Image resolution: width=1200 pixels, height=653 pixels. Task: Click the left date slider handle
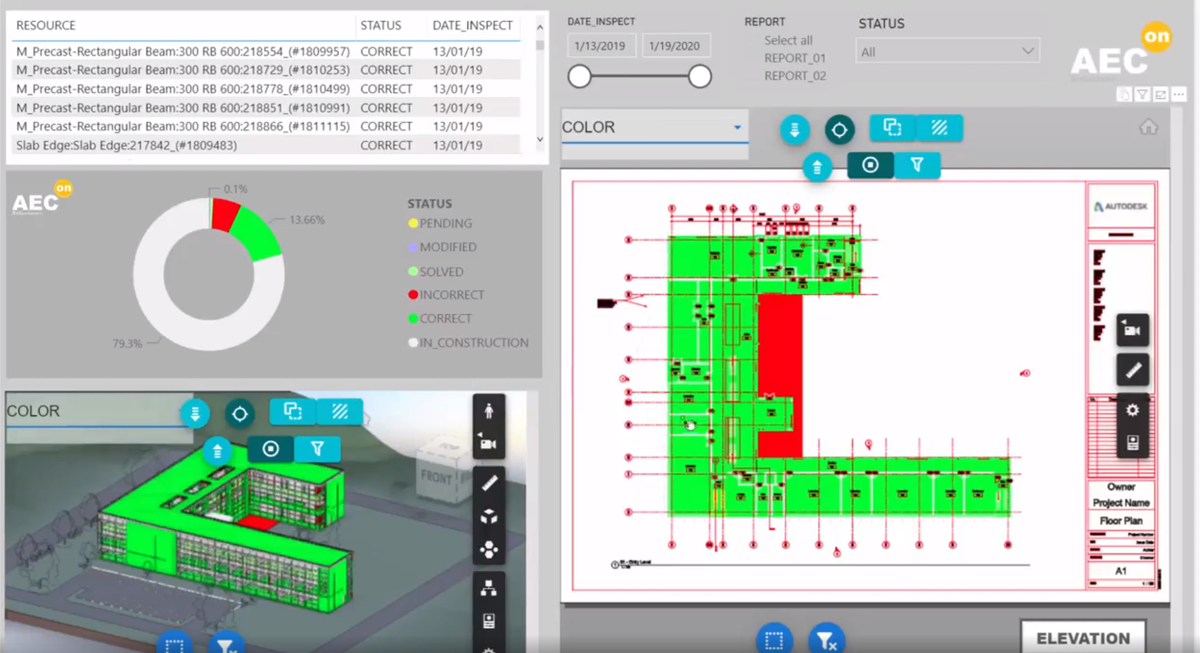point(579,76)
